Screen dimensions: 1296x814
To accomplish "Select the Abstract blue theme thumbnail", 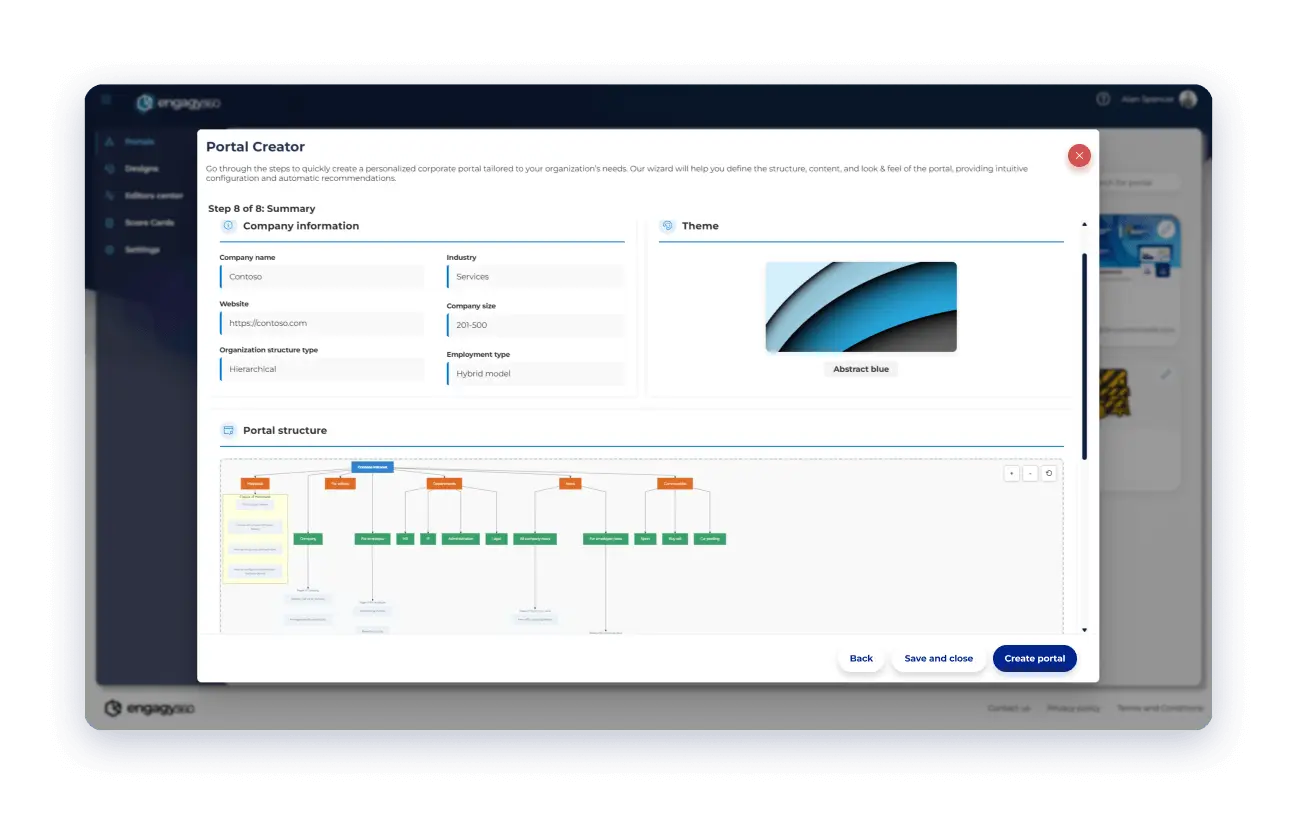I will pyautogui.click(x=861, y=307).
